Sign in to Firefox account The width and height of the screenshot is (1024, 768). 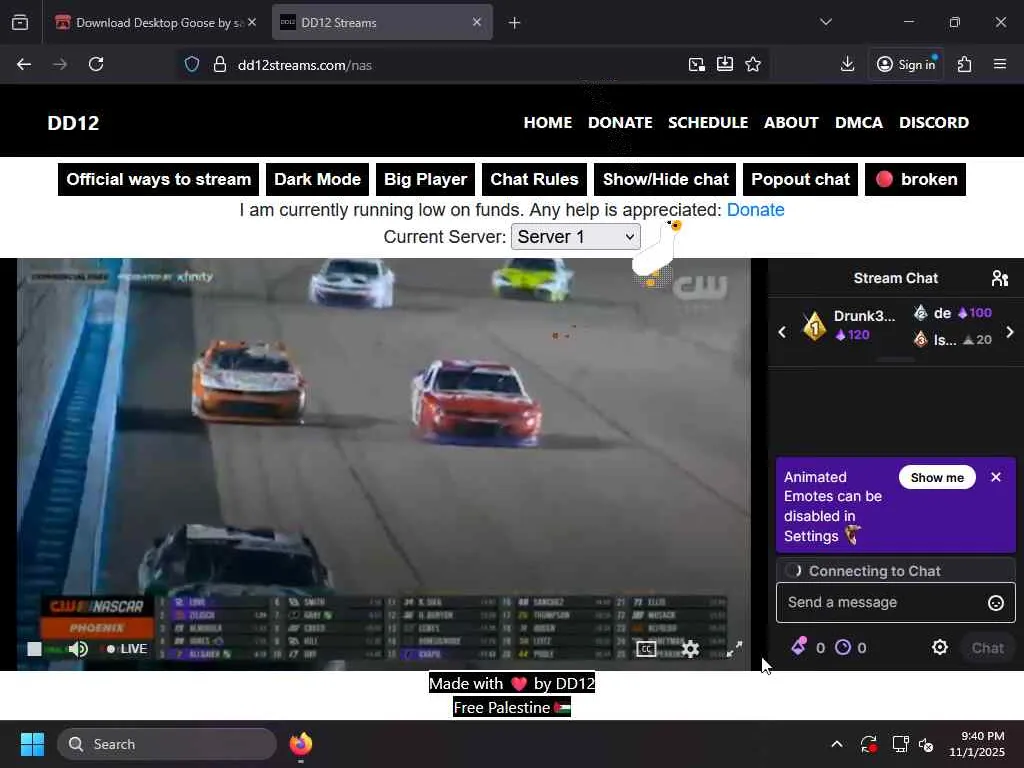click(x=906, y=64)
